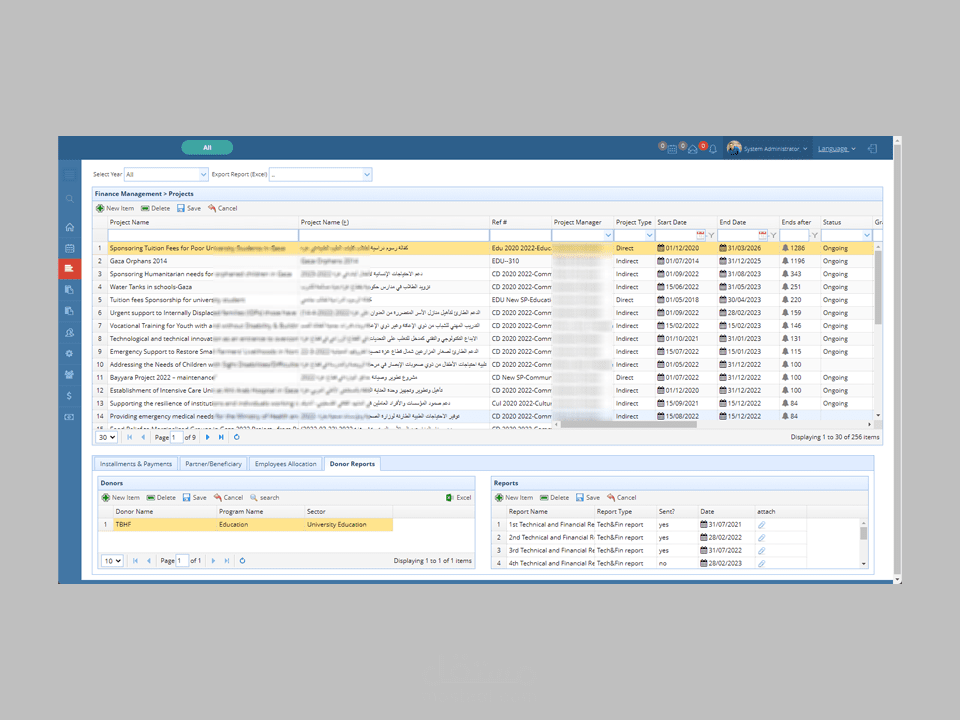This screenshot has width=960, height=720.
Task: Click the Start Date filter funnel icon
Action: tap(711, 235)
